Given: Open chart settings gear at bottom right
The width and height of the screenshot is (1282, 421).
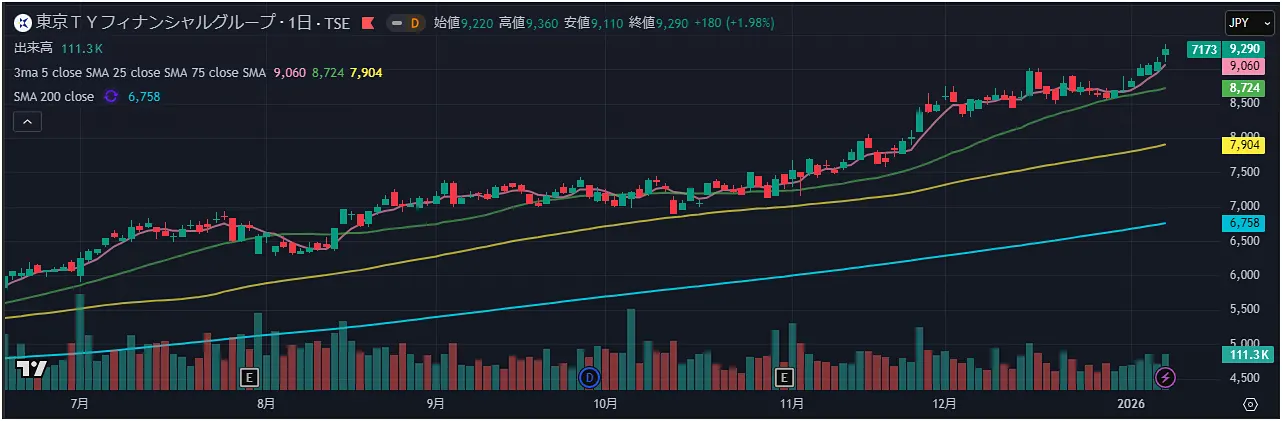Looking at the screenshot, I should [1250, 404].
